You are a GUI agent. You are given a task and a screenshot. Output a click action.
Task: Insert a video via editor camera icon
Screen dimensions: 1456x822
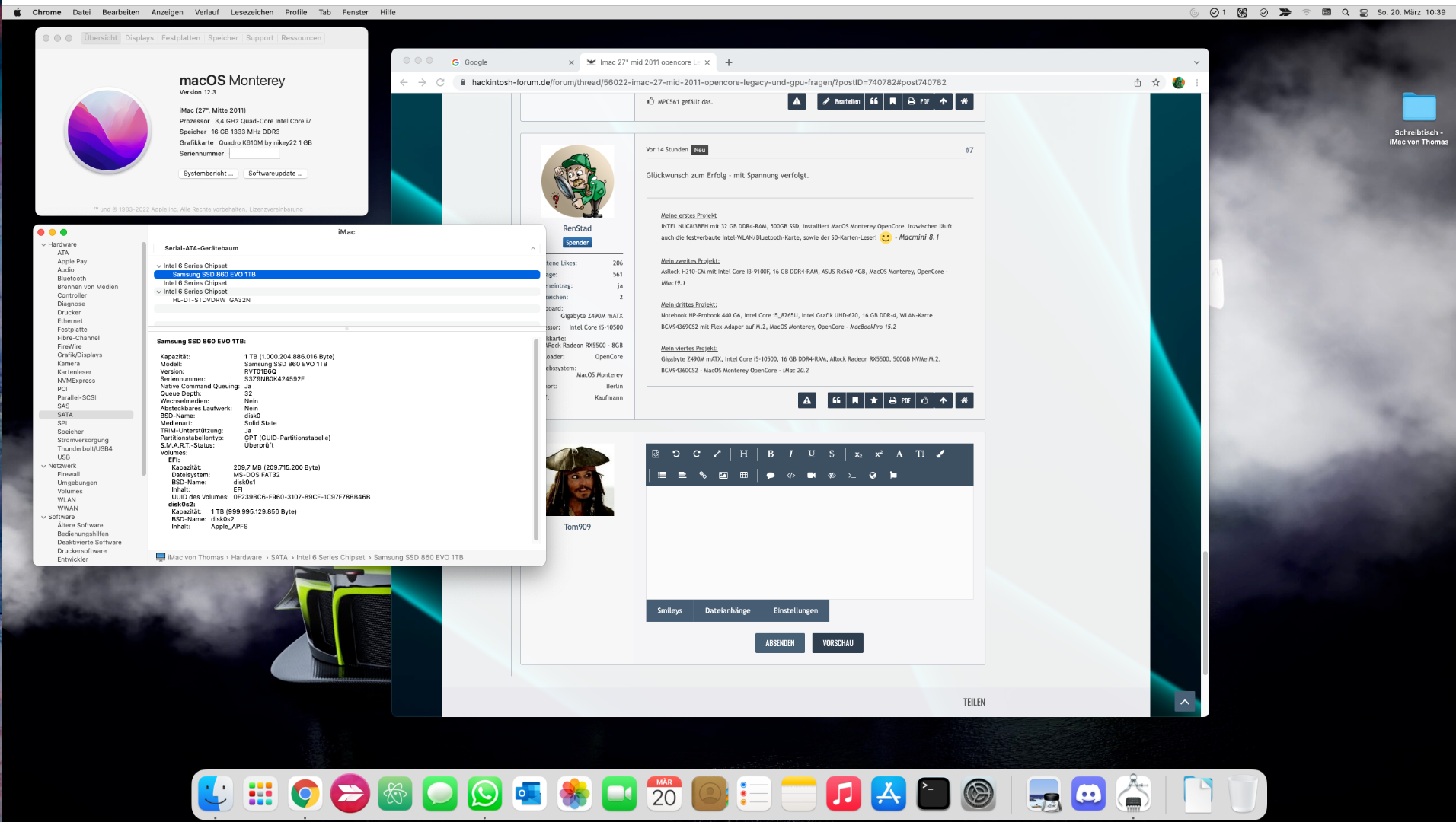tap(812, 476)
